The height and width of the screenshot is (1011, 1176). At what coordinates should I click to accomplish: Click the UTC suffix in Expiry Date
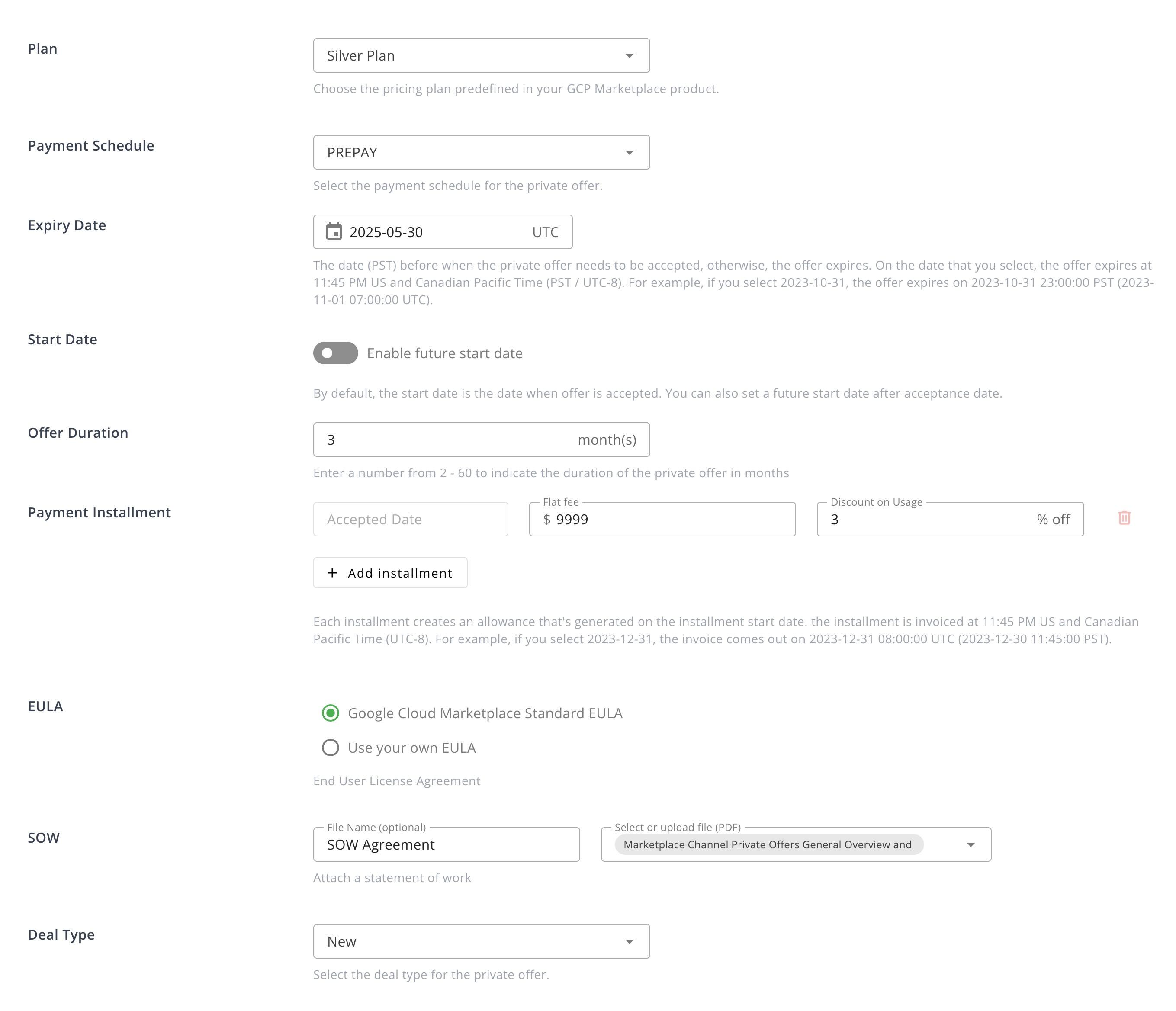coord(545,232)
